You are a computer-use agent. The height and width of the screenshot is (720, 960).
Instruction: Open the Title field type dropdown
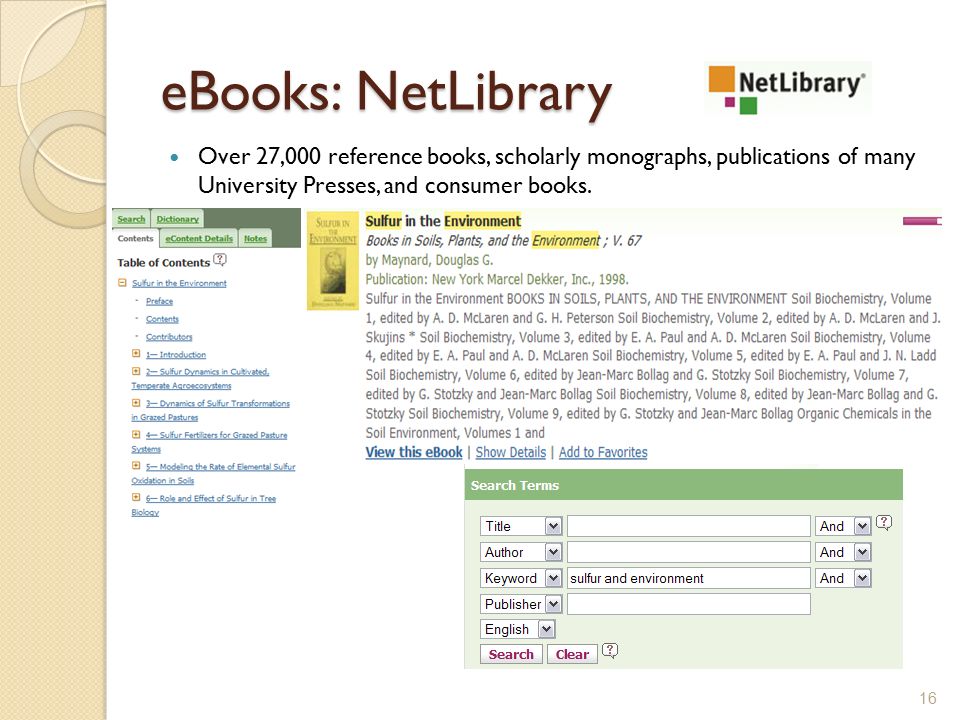tap(553, 527)
